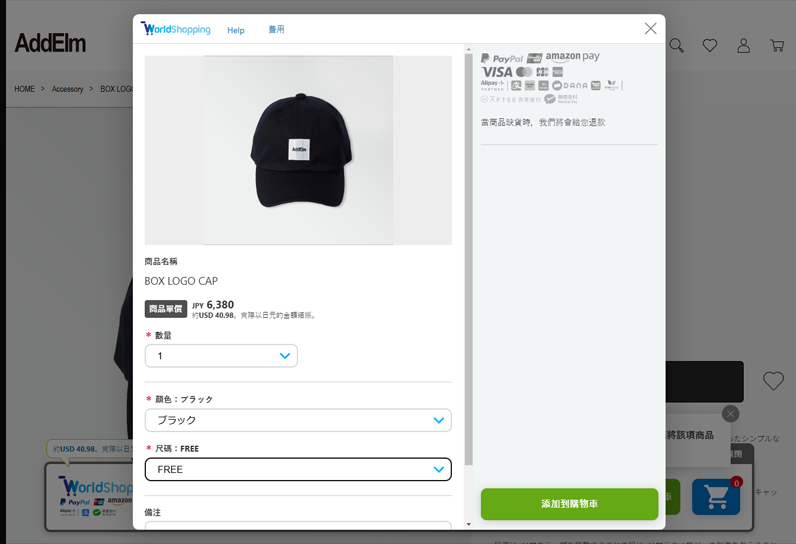Click the modal scrollbar down arrow

click(469, 524)
